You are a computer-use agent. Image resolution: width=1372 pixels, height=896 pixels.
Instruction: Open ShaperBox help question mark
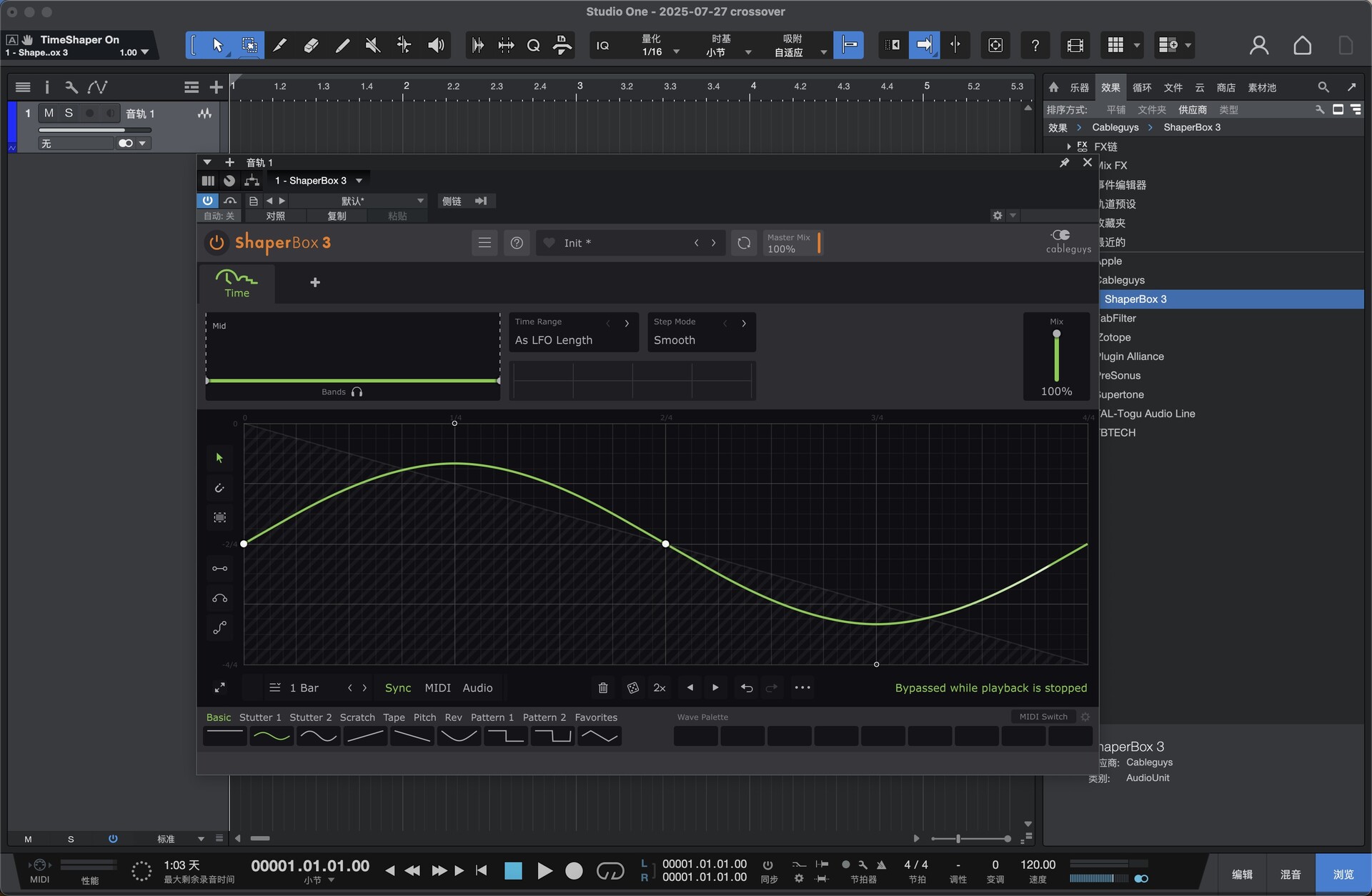coord(517,243)
